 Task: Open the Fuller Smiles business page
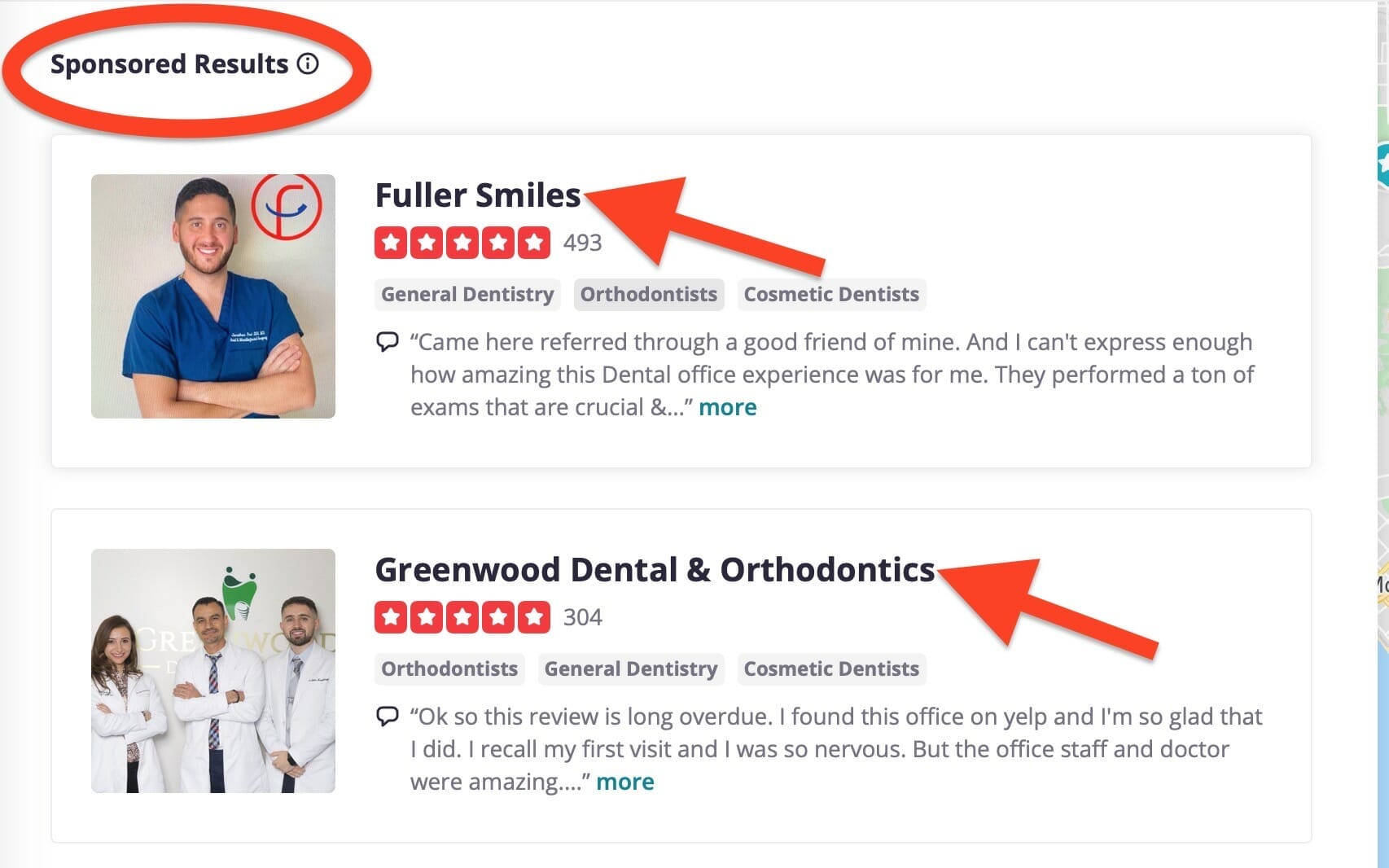pyautogui.click(x=476, y=195)
